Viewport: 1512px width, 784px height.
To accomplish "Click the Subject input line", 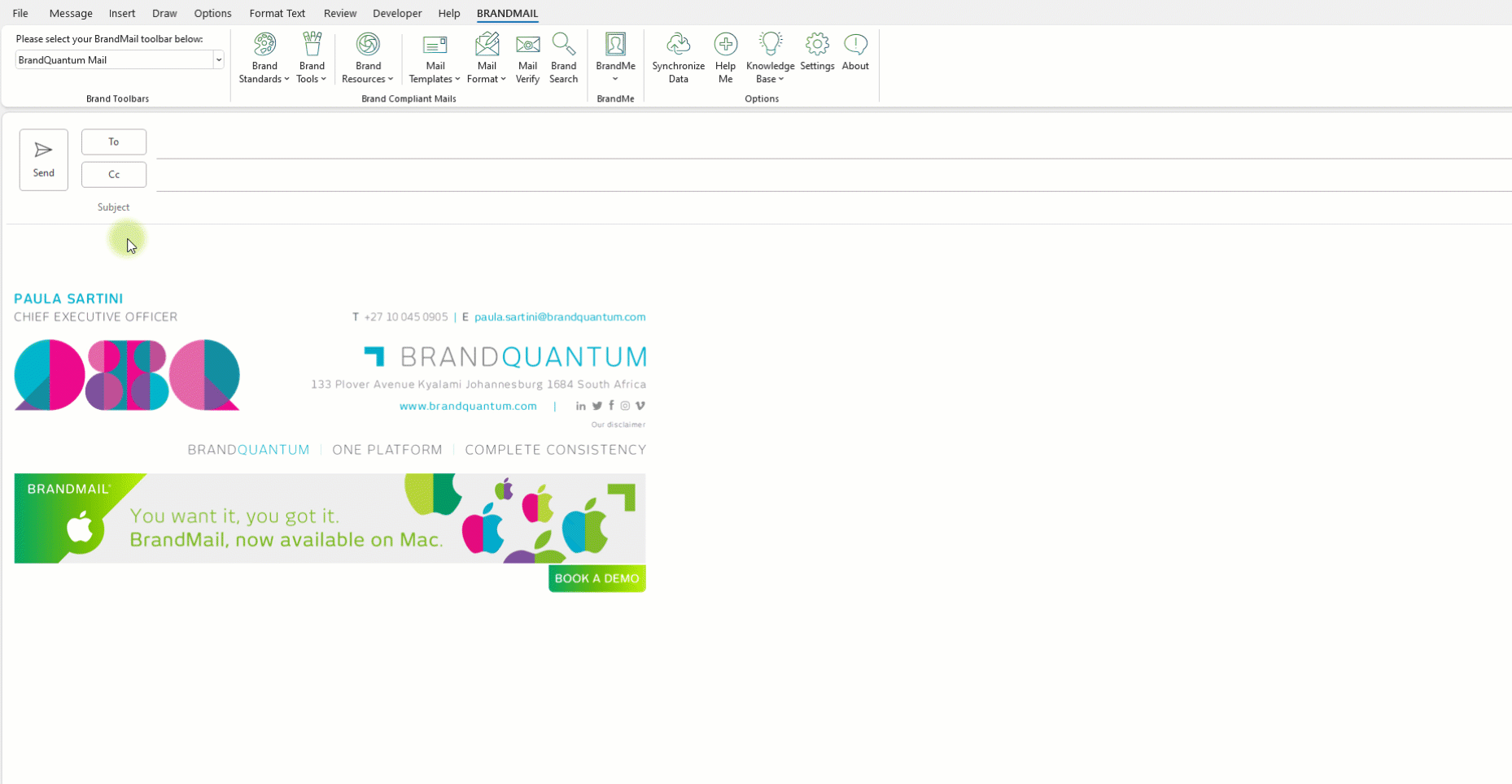I will [x=834, y=207].
